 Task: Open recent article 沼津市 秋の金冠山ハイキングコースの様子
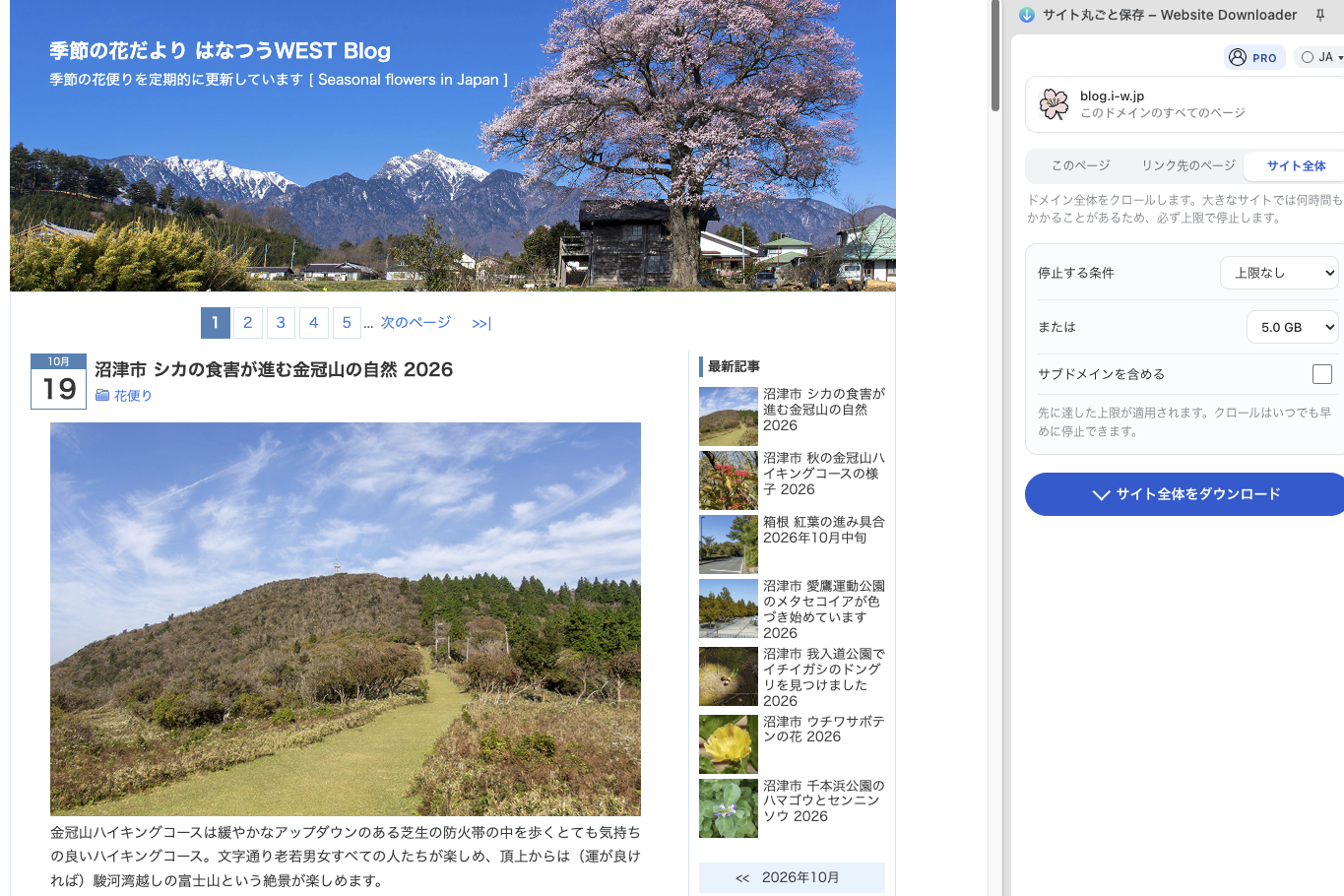[x=824, y=474]
